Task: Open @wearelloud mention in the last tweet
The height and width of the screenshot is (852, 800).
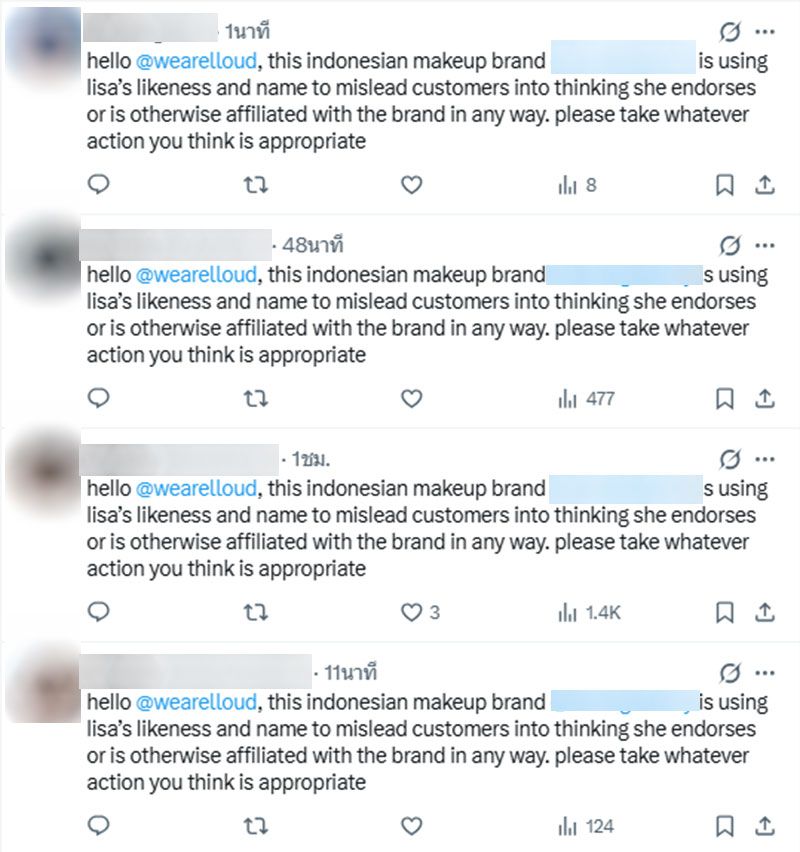Action: coord(196,702)
